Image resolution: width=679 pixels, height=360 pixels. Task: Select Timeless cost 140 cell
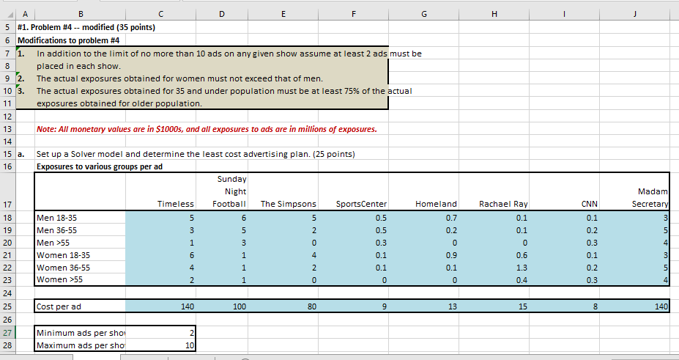[161, 307]
